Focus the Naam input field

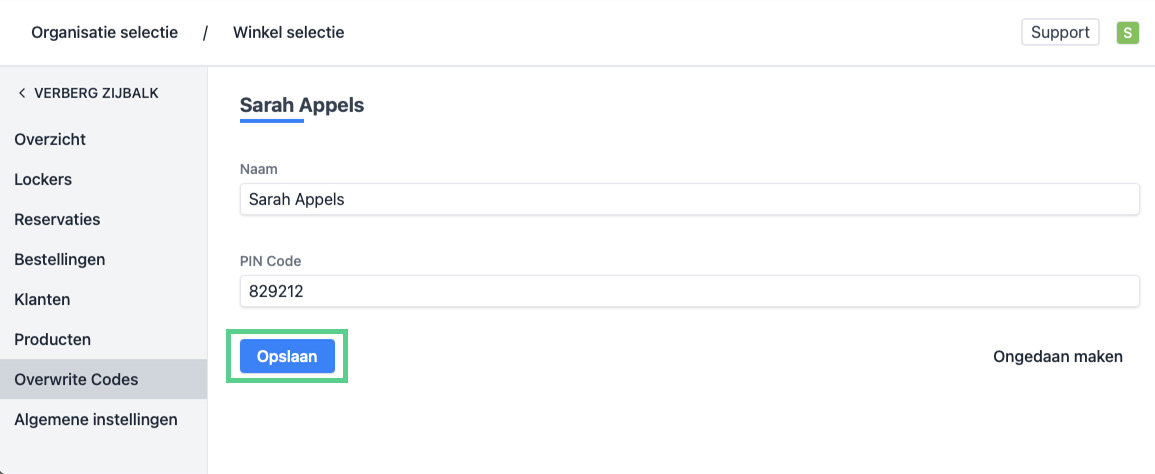click(x=689, y=199)
